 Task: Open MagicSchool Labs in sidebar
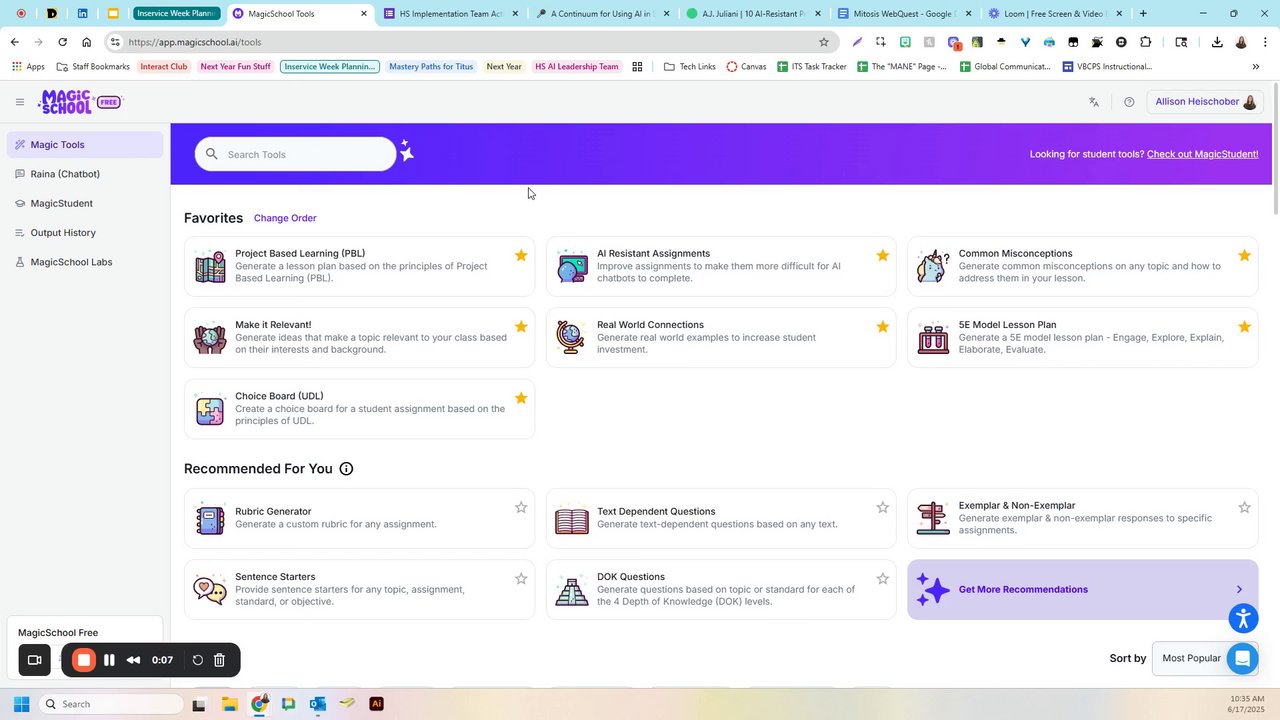pyautogui.click(x=84, y=262)
